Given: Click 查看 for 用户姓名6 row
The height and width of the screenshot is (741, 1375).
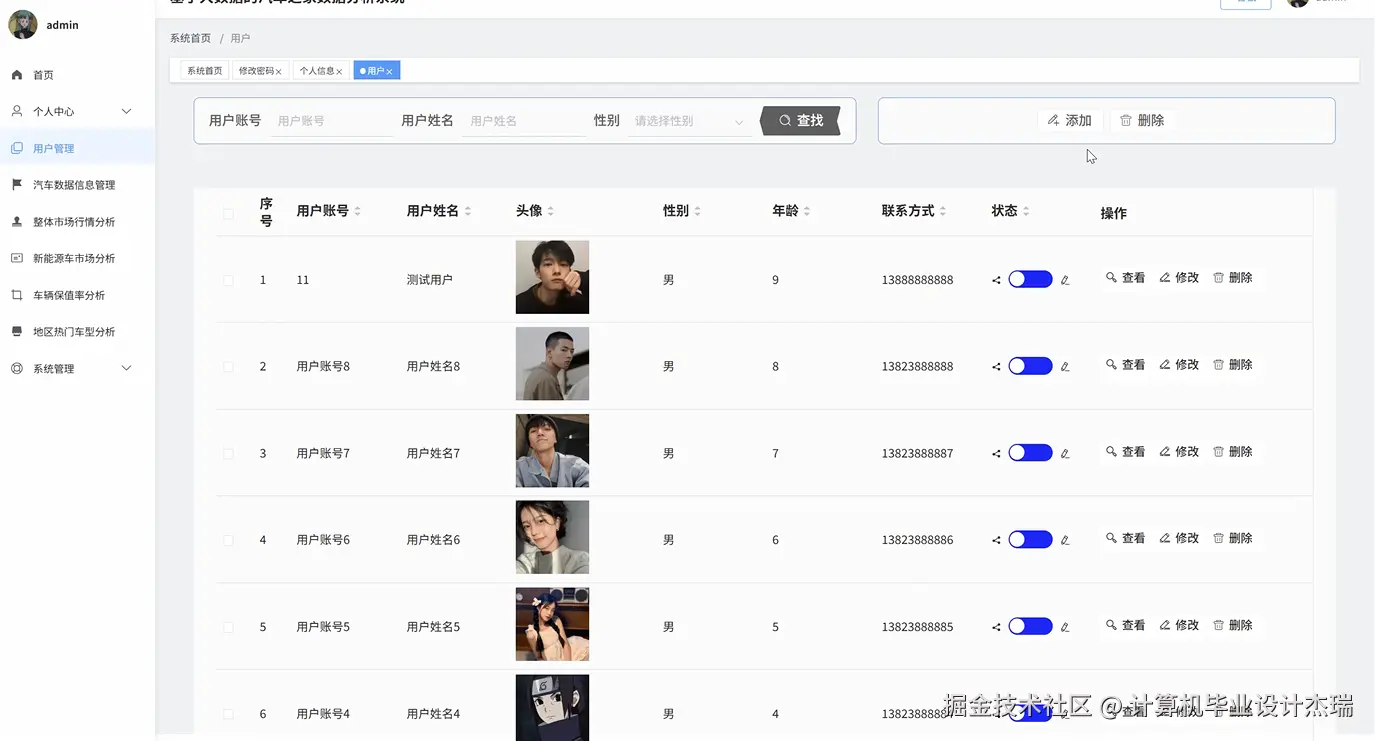Looking at the screenshot, I should [x=1125, y=538].
